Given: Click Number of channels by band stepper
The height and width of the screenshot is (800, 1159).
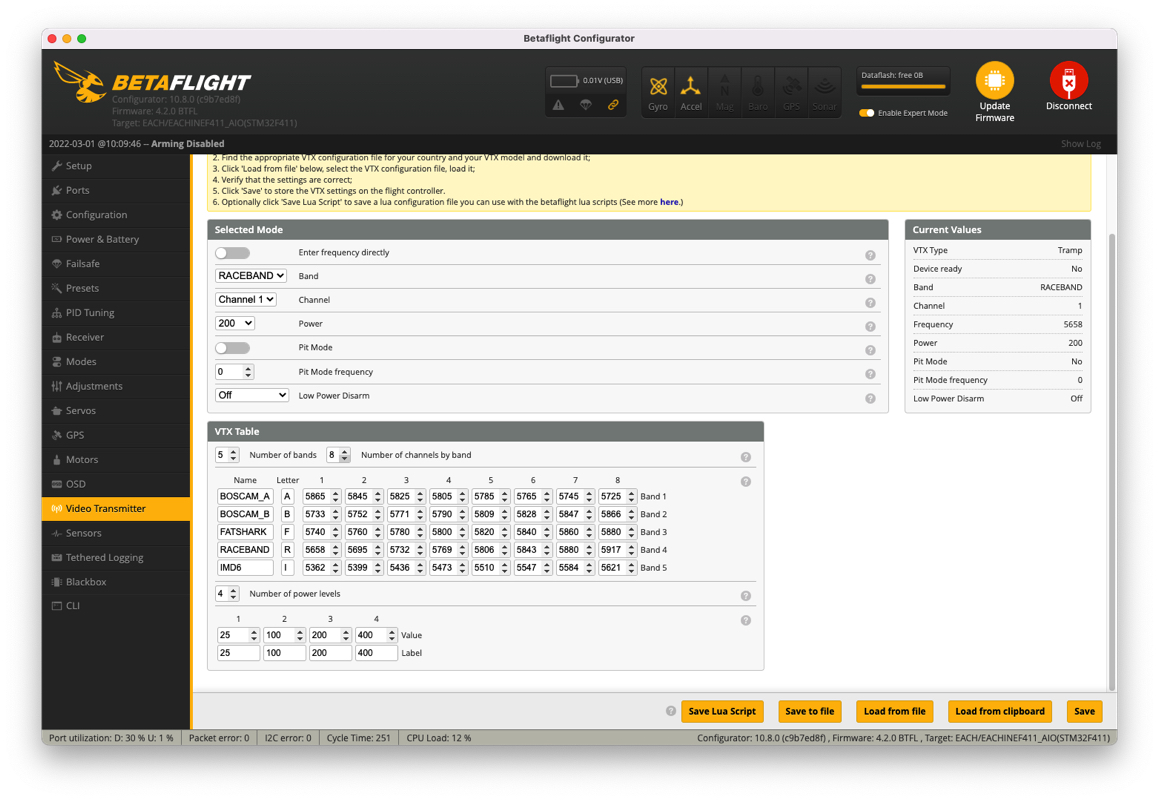Looking at the screenshot, I should click(x=344, y=455).
